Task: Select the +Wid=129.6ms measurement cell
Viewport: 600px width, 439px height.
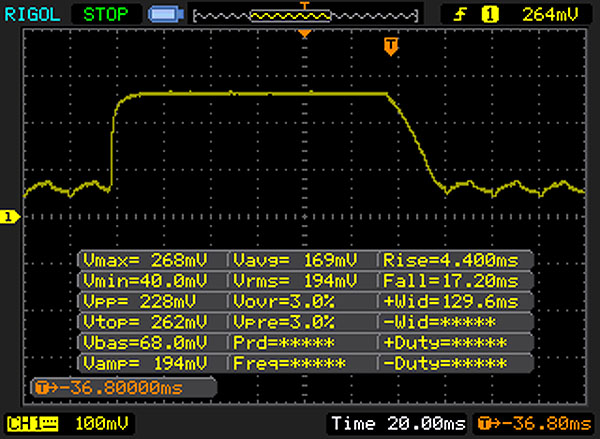Action: (453, 300)
